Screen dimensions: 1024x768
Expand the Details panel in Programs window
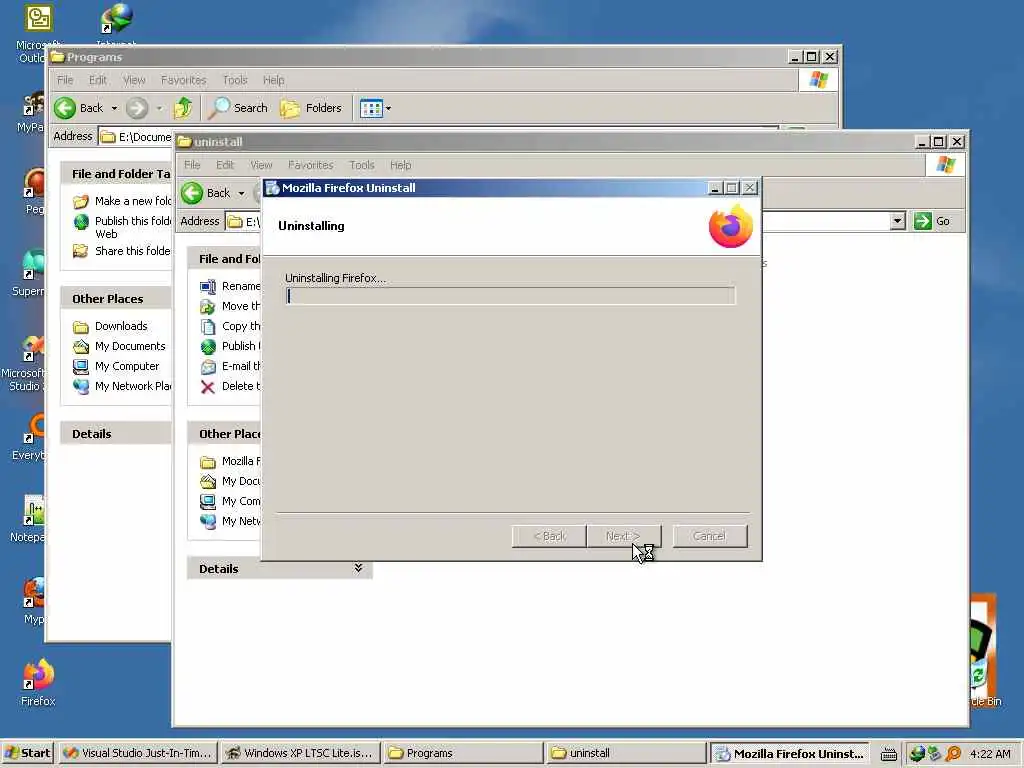[x=116, y=434]
